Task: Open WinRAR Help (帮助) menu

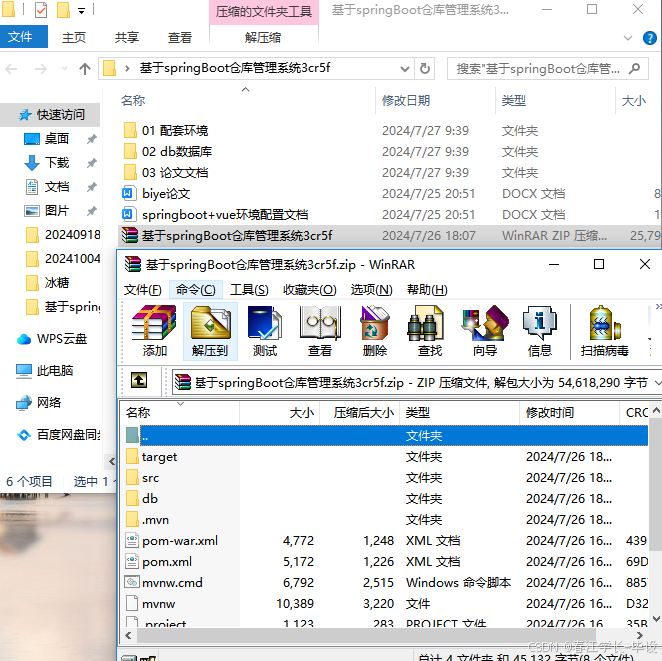Action: tap(427, 290)
